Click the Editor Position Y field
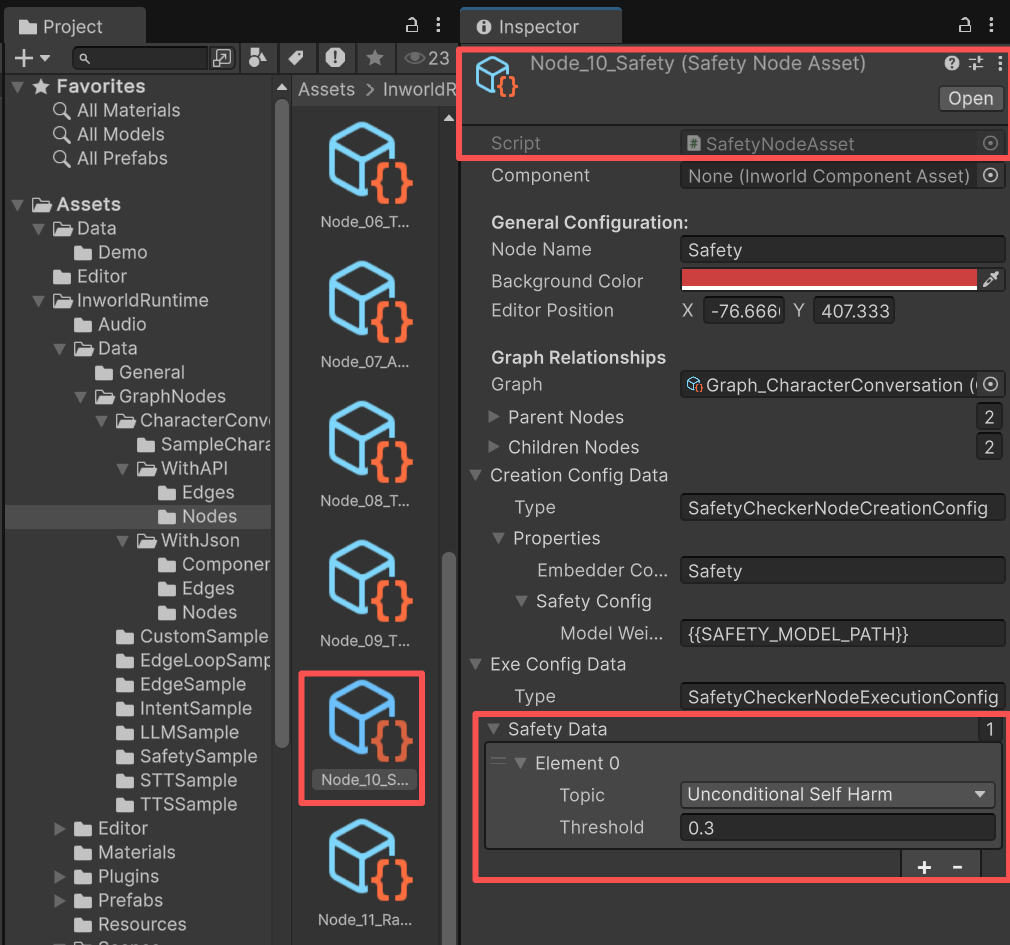The height and width of the screenshot is (945, 1010). 853,311
